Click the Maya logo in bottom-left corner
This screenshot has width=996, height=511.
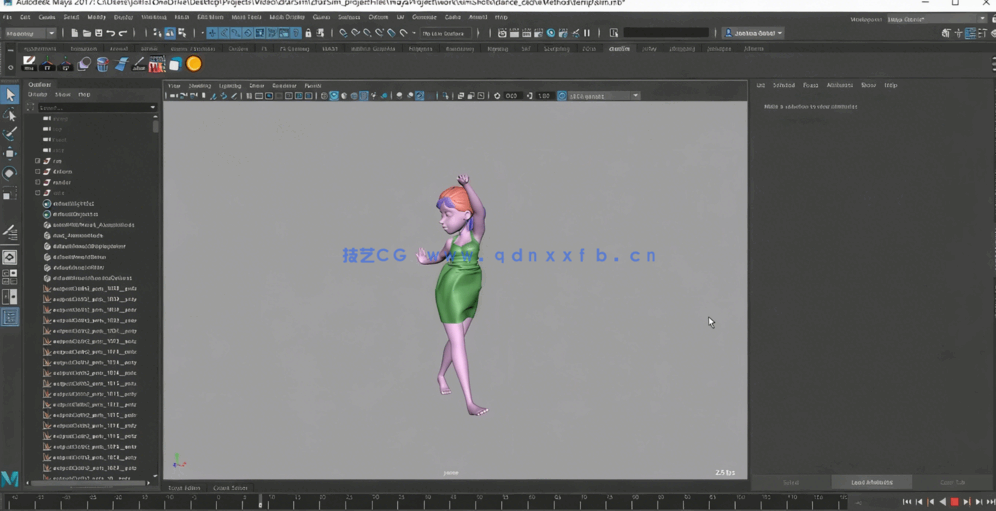pyautogui.click(x=10, y=479)
